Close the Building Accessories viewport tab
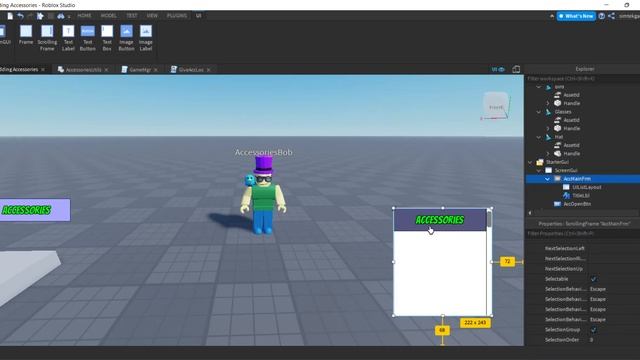This screenshot has height=360, width=640. pos(43,69)
